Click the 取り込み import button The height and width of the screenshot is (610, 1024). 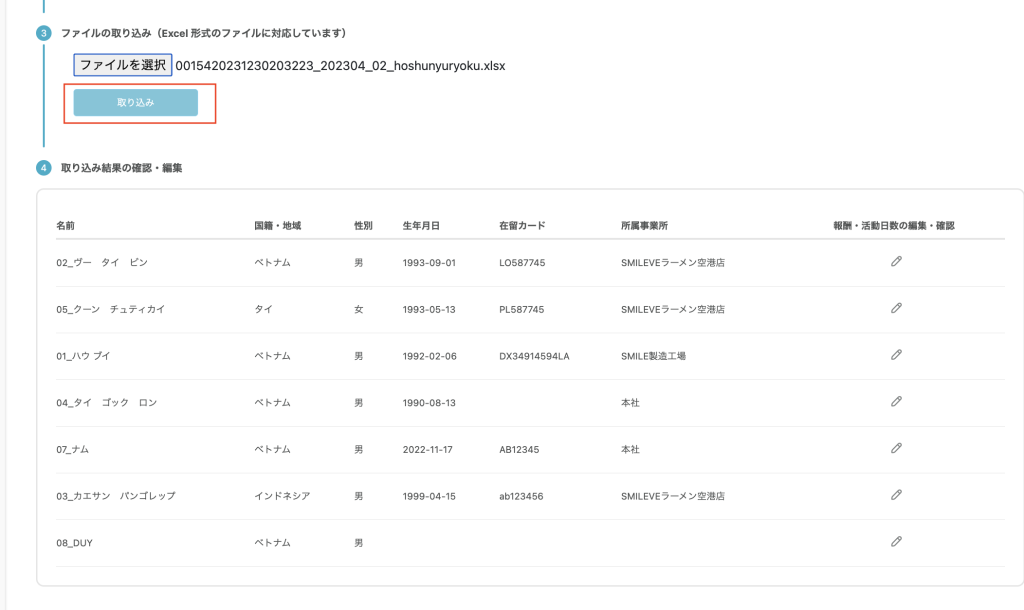pyautogui.click(x=136, y=103)
